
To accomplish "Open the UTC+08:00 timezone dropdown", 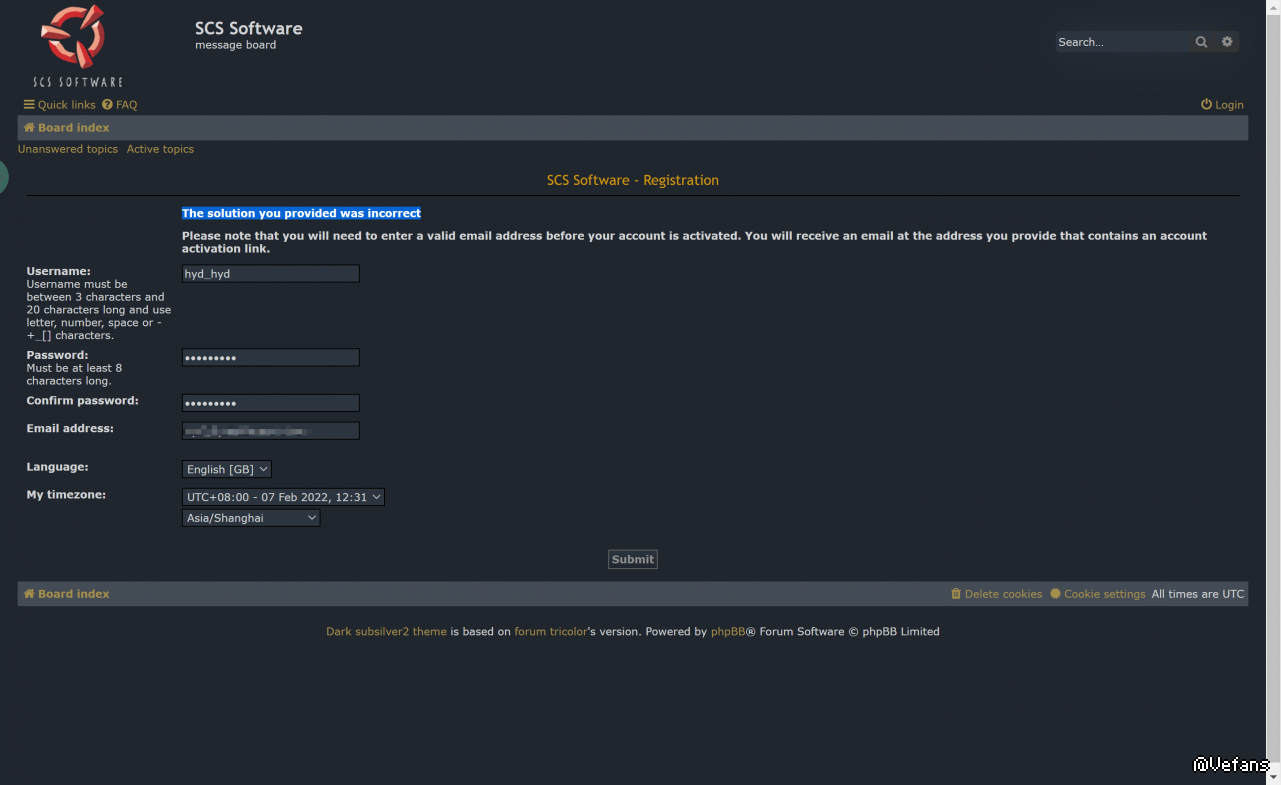I will [x=283, y=497].
